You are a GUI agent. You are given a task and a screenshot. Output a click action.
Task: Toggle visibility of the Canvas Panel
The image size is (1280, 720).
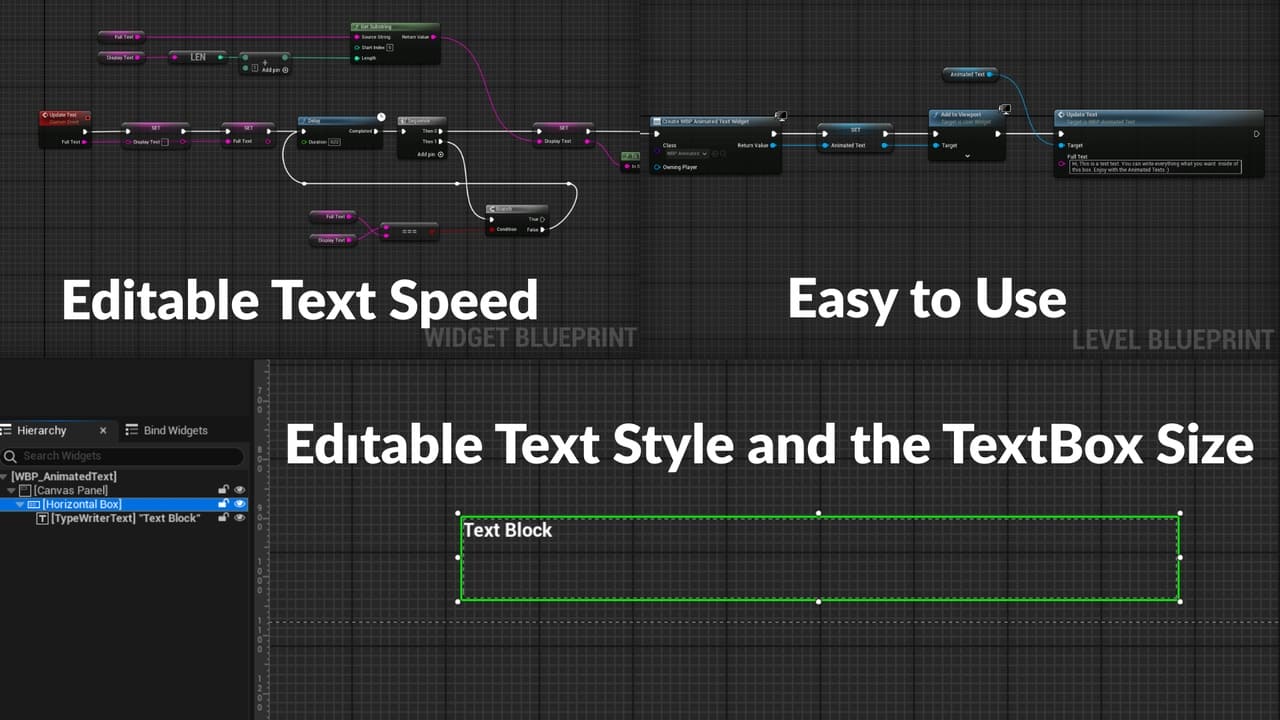pos(240,490)
